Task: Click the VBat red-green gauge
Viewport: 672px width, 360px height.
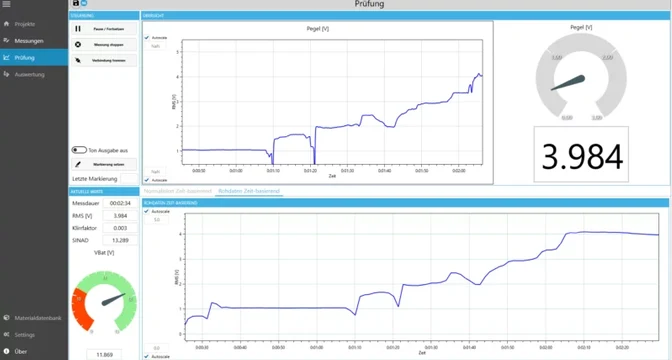Action: 104,301
